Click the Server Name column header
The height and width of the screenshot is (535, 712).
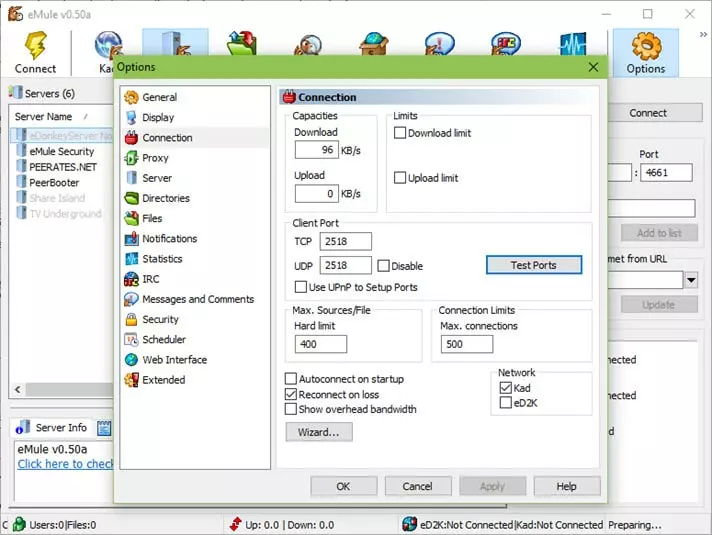(x=44, y=117)
